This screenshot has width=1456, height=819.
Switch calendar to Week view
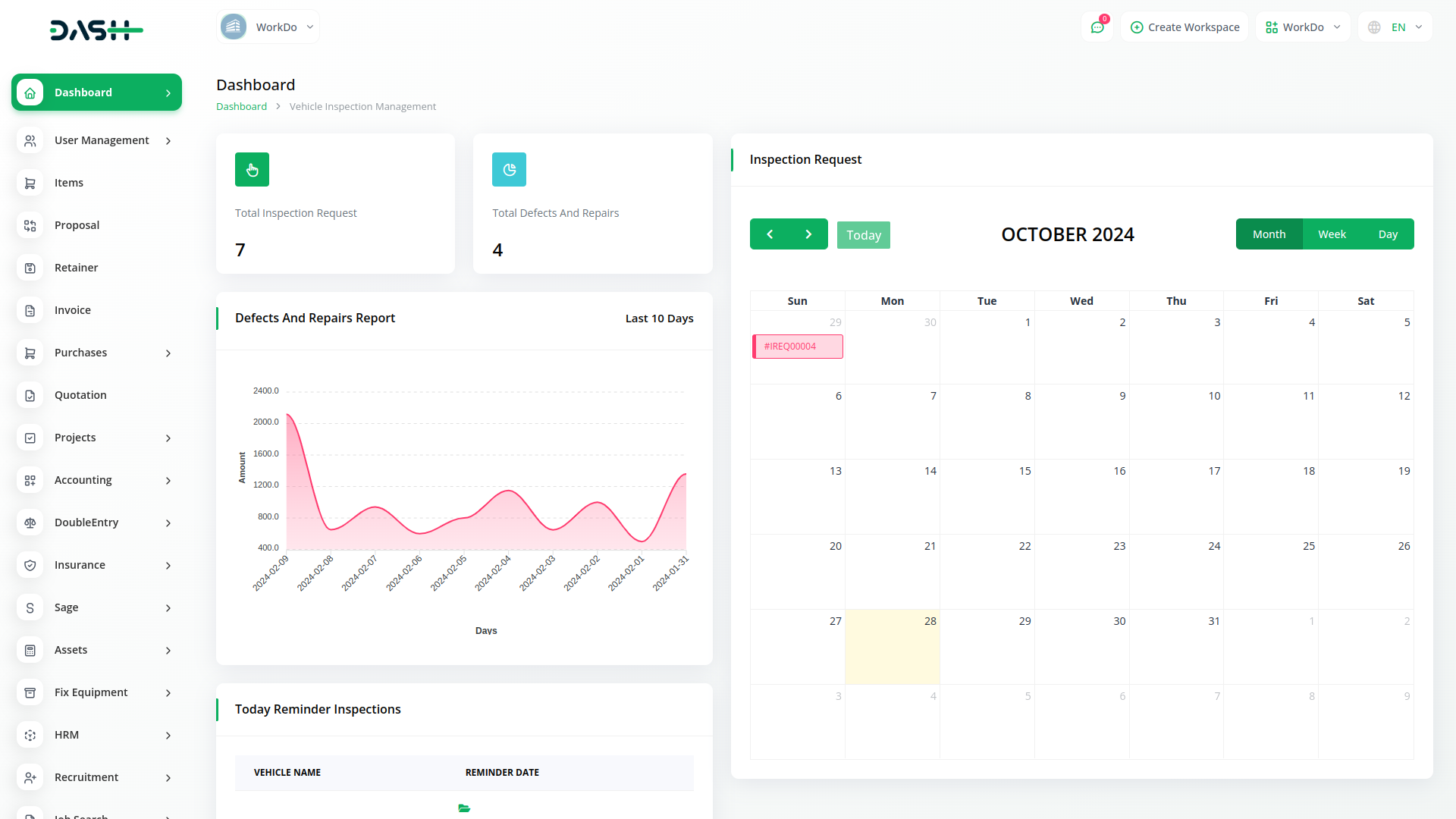(1332, 234)
